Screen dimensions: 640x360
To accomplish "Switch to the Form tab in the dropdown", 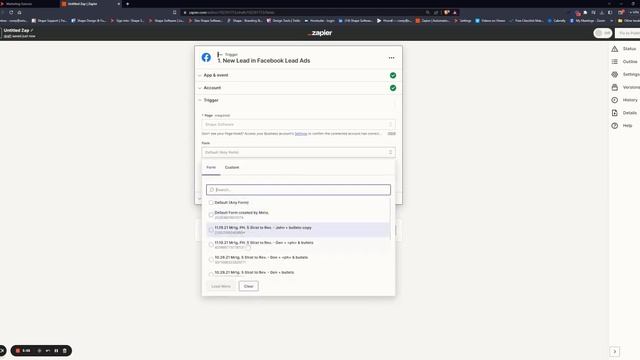I will click(x=211, y=167).
